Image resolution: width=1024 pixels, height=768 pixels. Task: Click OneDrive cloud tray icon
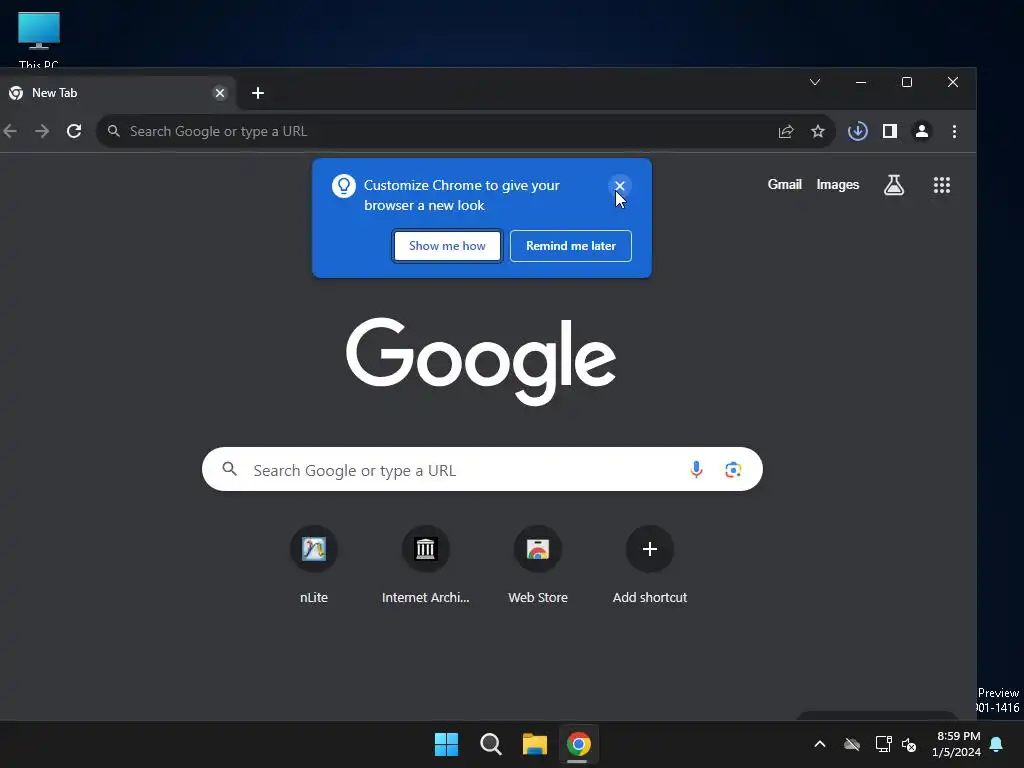[x=852, y=744]
